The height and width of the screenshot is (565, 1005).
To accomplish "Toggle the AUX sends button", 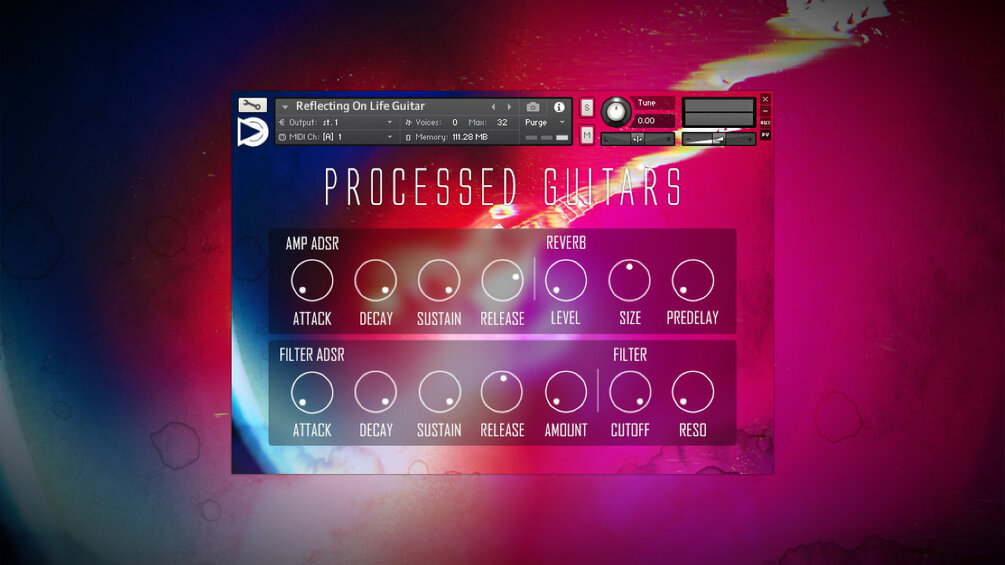I will coord(765,122).
